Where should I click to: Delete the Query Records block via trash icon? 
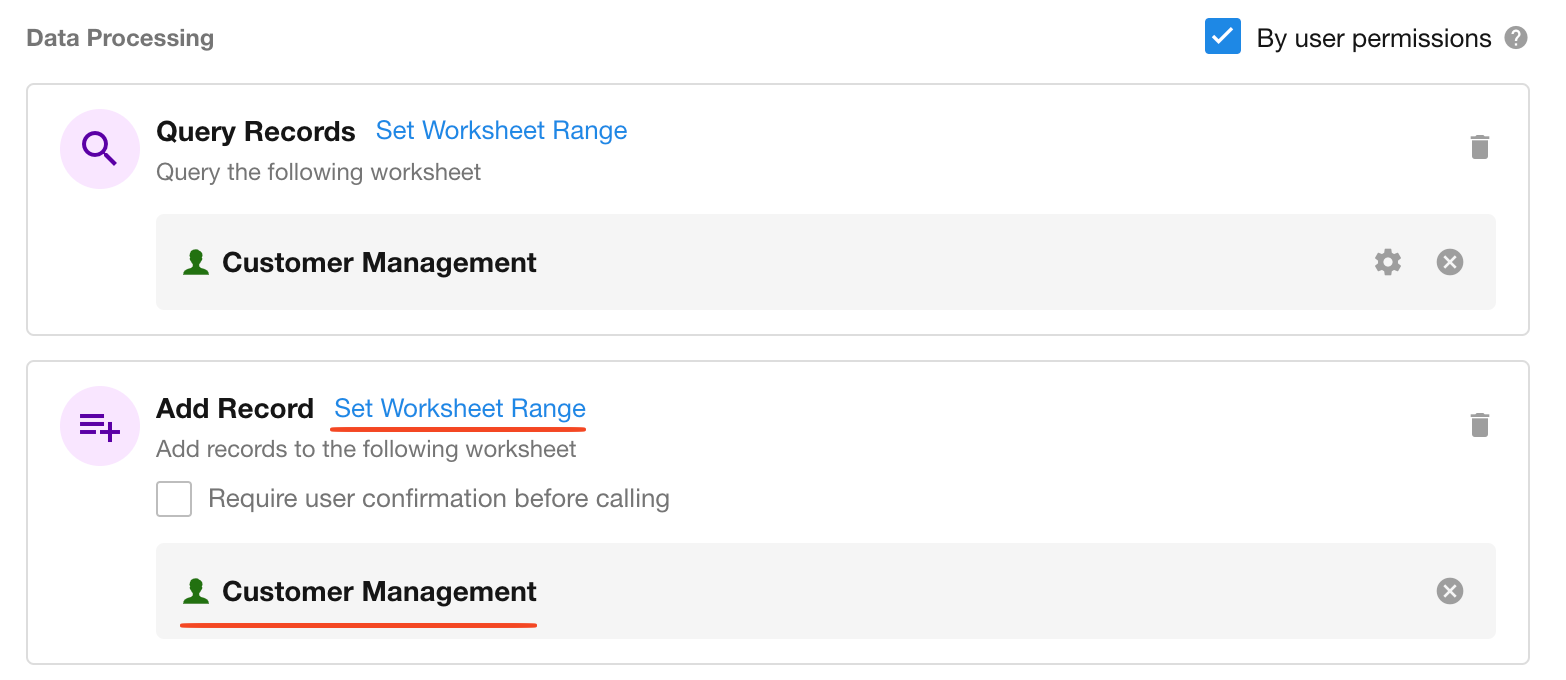click(1480, 147)
